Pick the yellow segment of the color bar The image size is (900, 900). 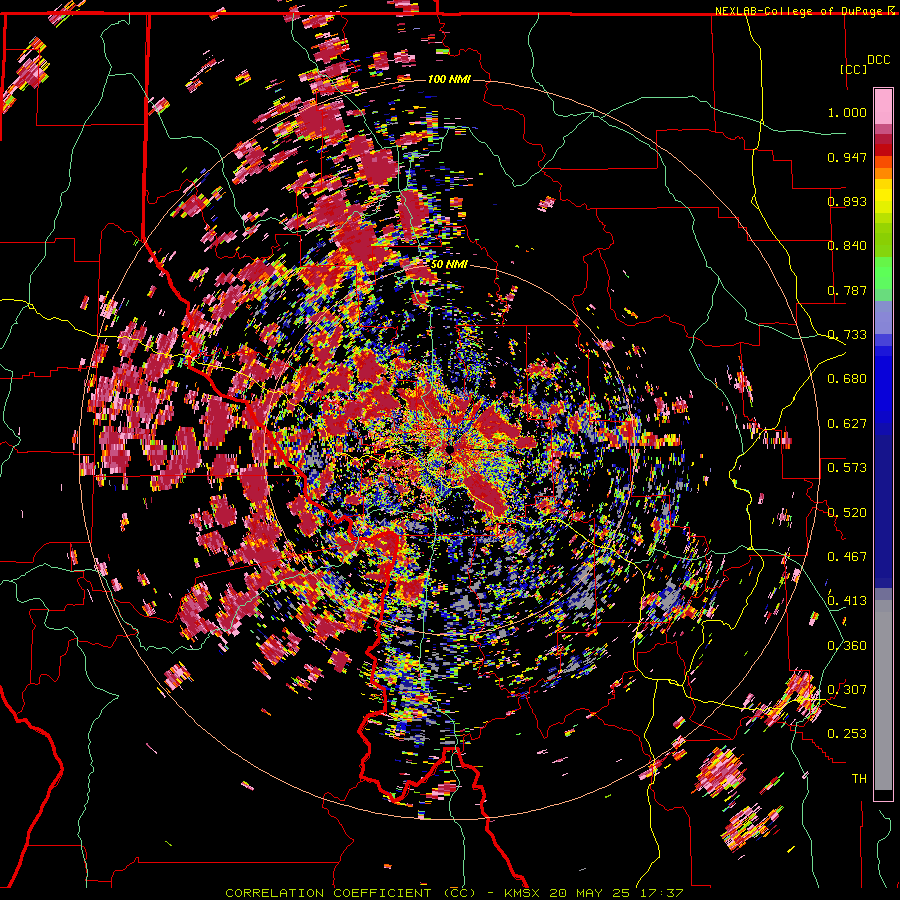pyautogui.click(x=883, y=196)
